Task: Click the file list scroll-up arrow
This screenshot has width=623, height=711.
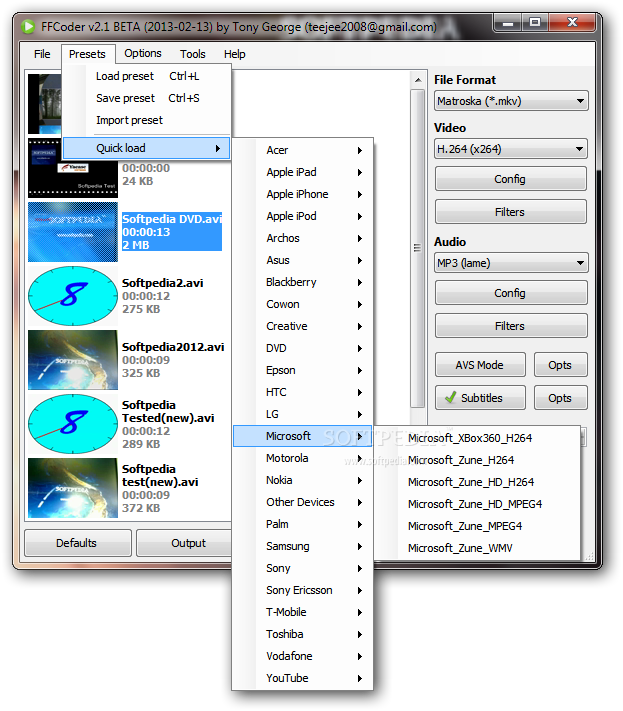Action: point(418,80)
